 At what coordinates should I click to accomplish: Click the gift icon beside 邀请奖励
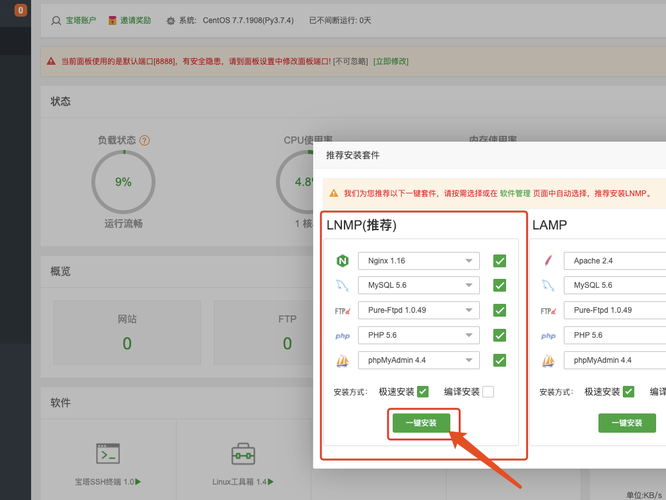click(112, 20)
